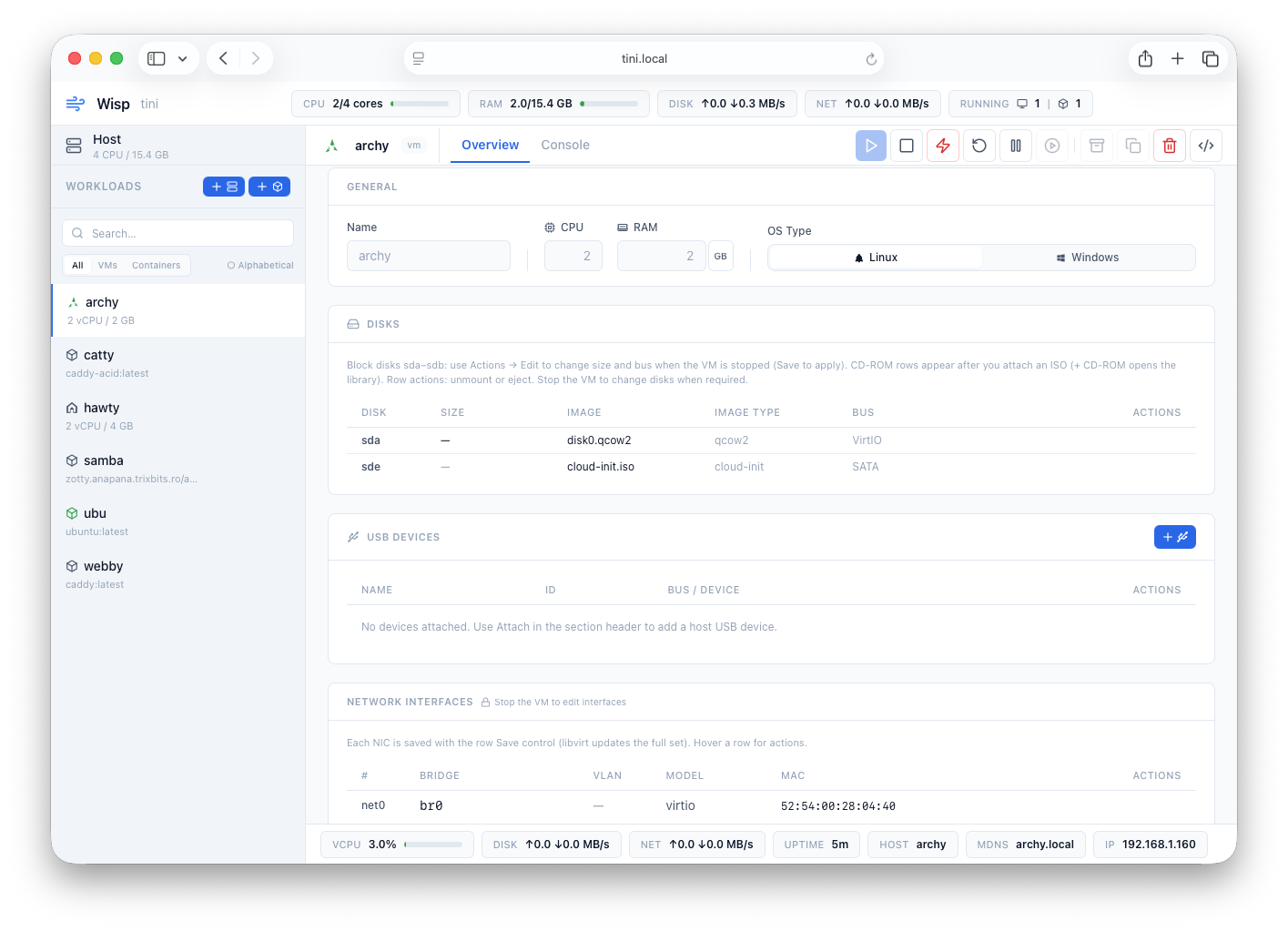1288x931 pixels.
Task: Select archy workload in sidebar
Action: click(x=178, y=310)
